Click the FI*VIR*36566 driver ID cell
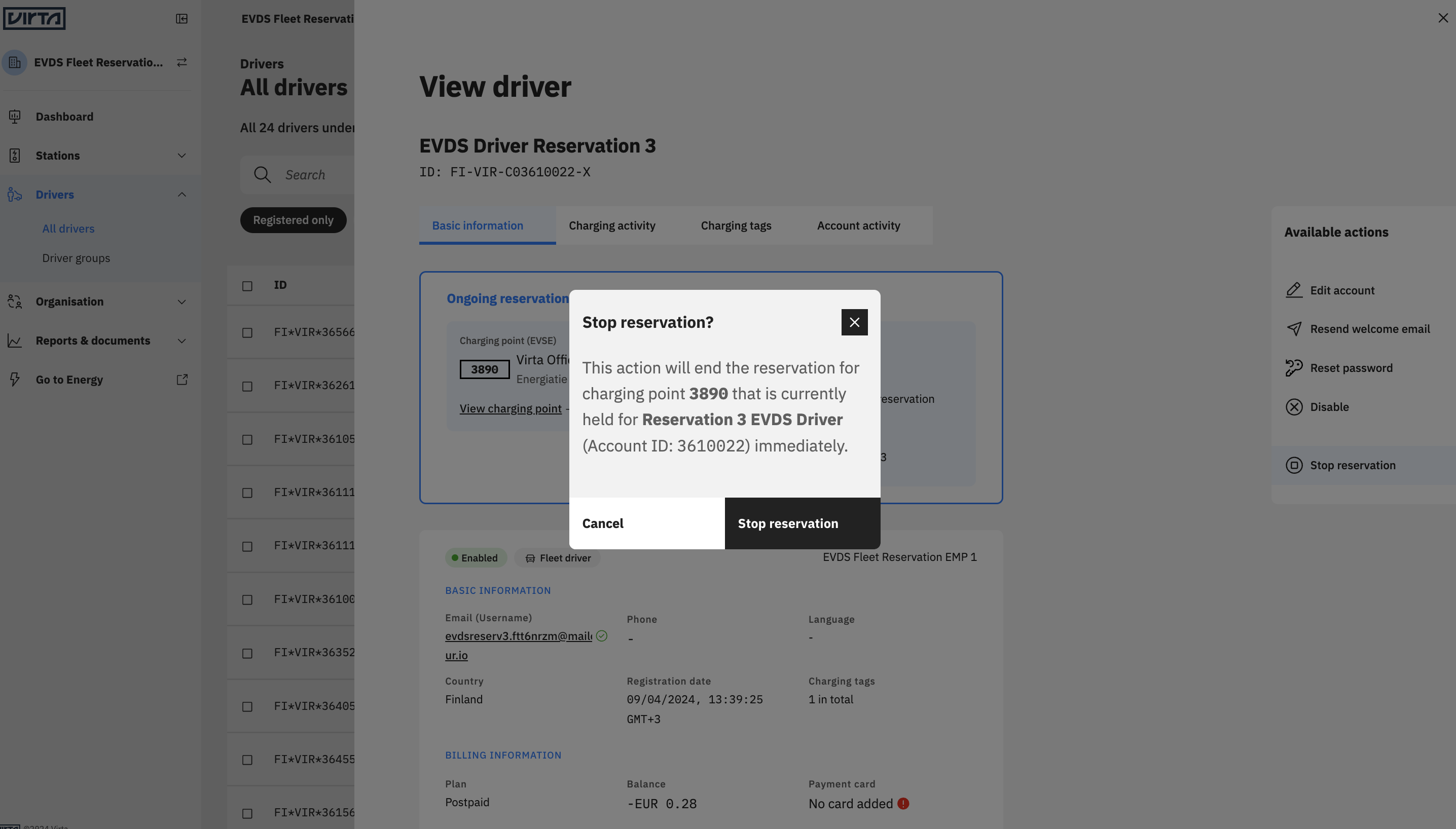The height and width of the screenshot is (829, 1456). pos(314,332)
